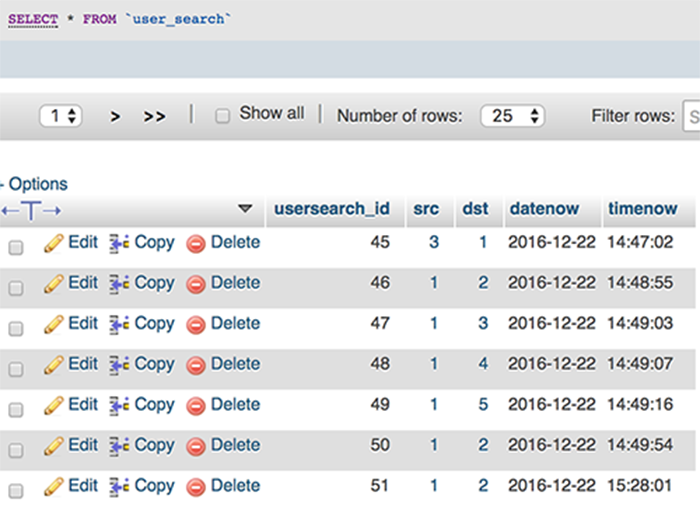The height and width of the screenshot is (510, 700).
Task: Enable the Show all checkbox
Action: point(223,116)
